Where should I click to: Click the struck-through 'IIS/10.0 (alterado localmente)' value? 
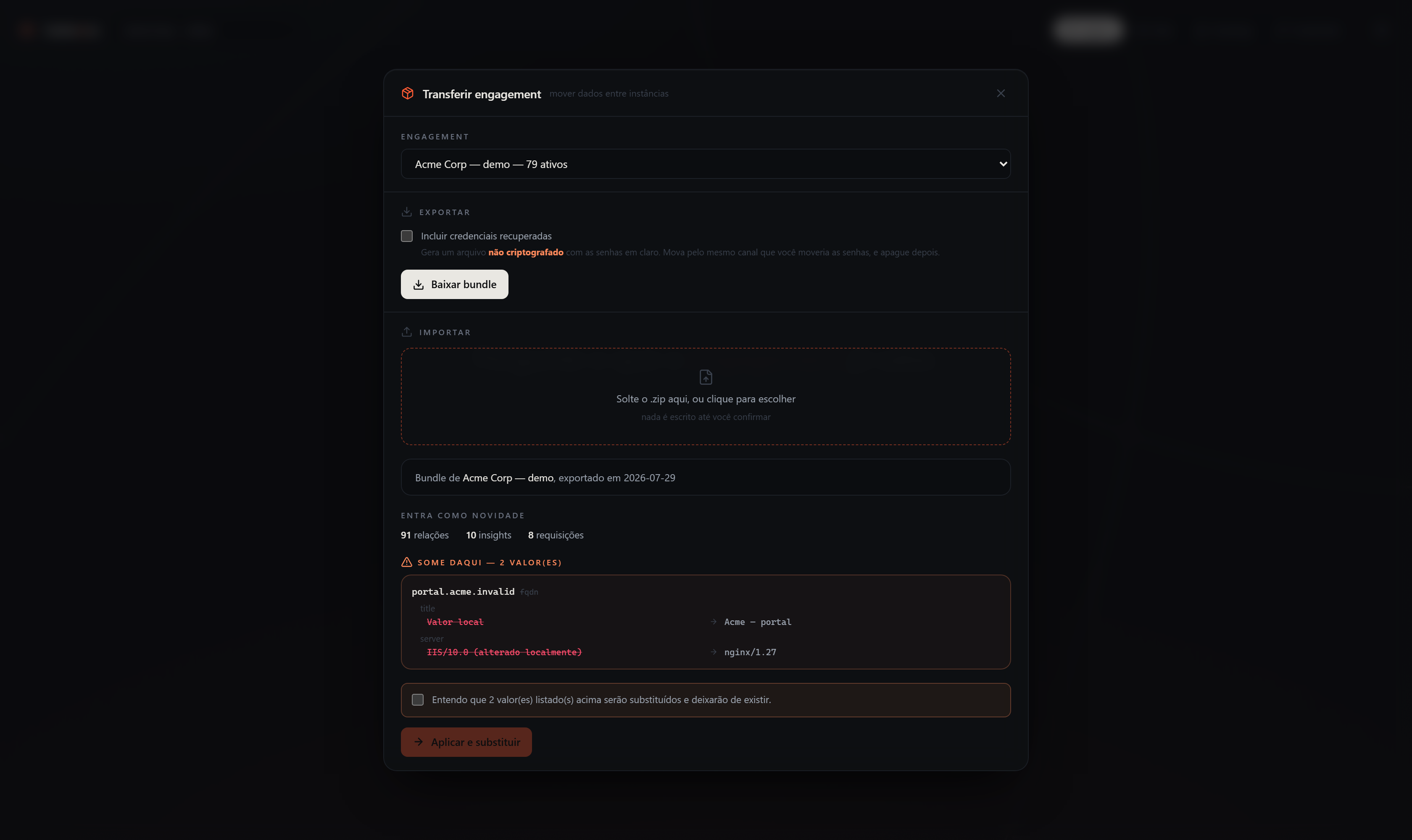(x=504, y=652)
